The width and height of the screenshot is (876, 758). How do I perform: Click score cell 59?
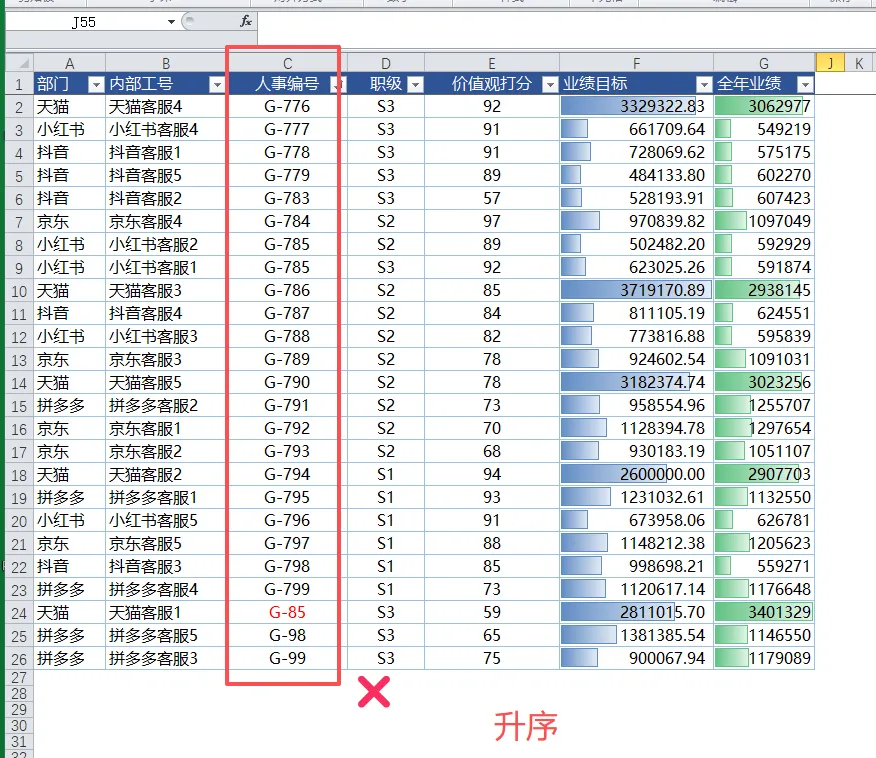[x=492, y=613]
